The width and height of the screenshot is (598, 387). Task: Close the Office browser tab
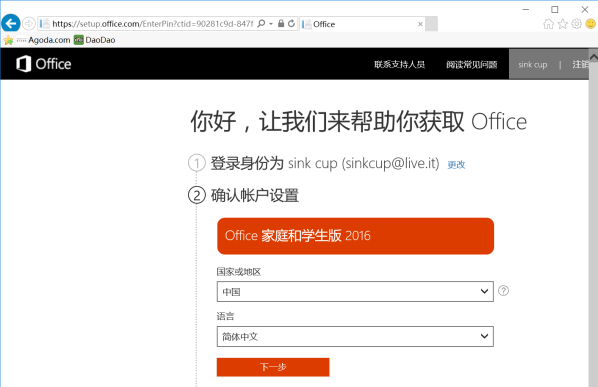(x=420, y=24)
